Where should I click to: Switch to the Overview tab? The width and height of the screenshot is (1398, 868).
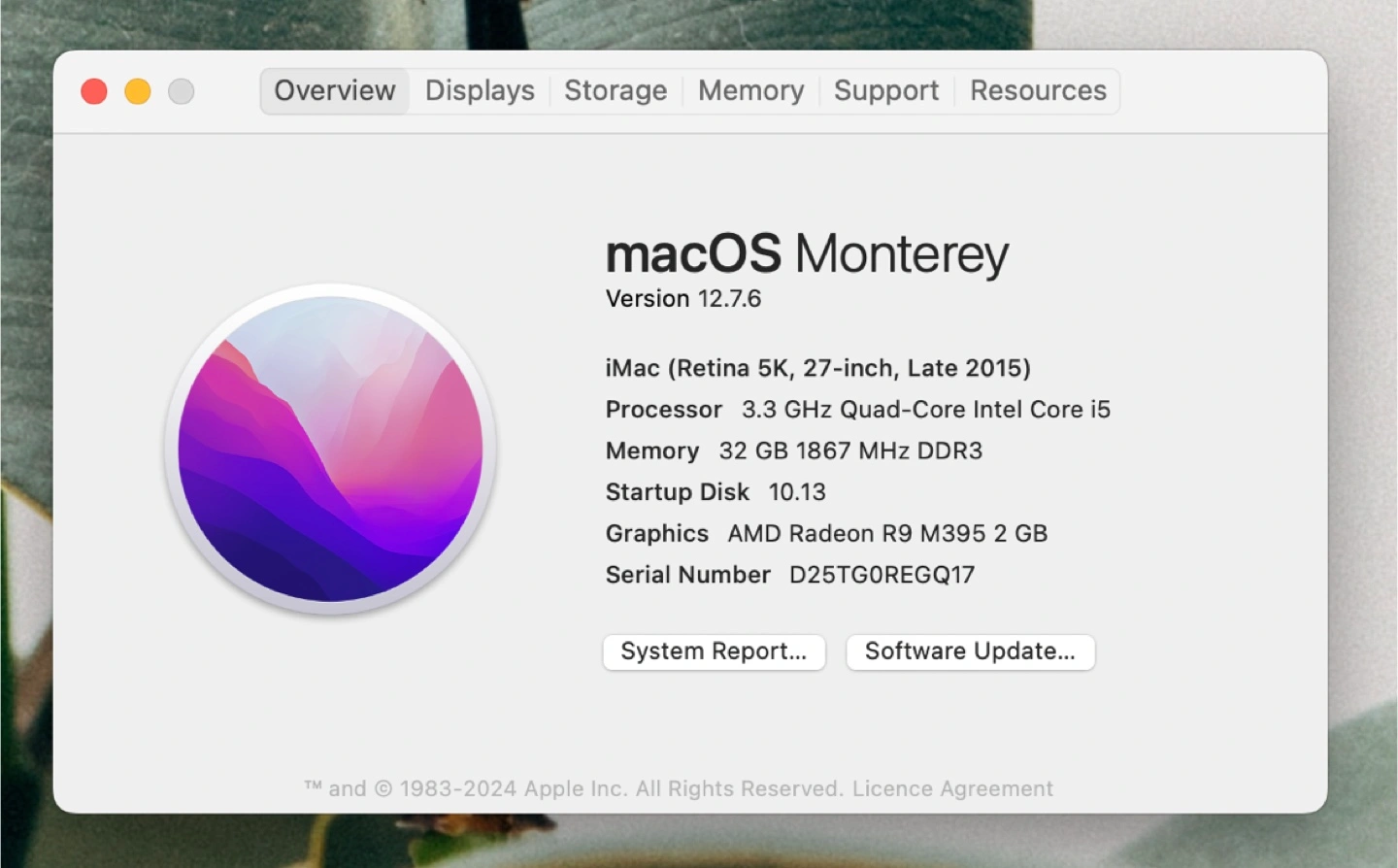(334, 91)
